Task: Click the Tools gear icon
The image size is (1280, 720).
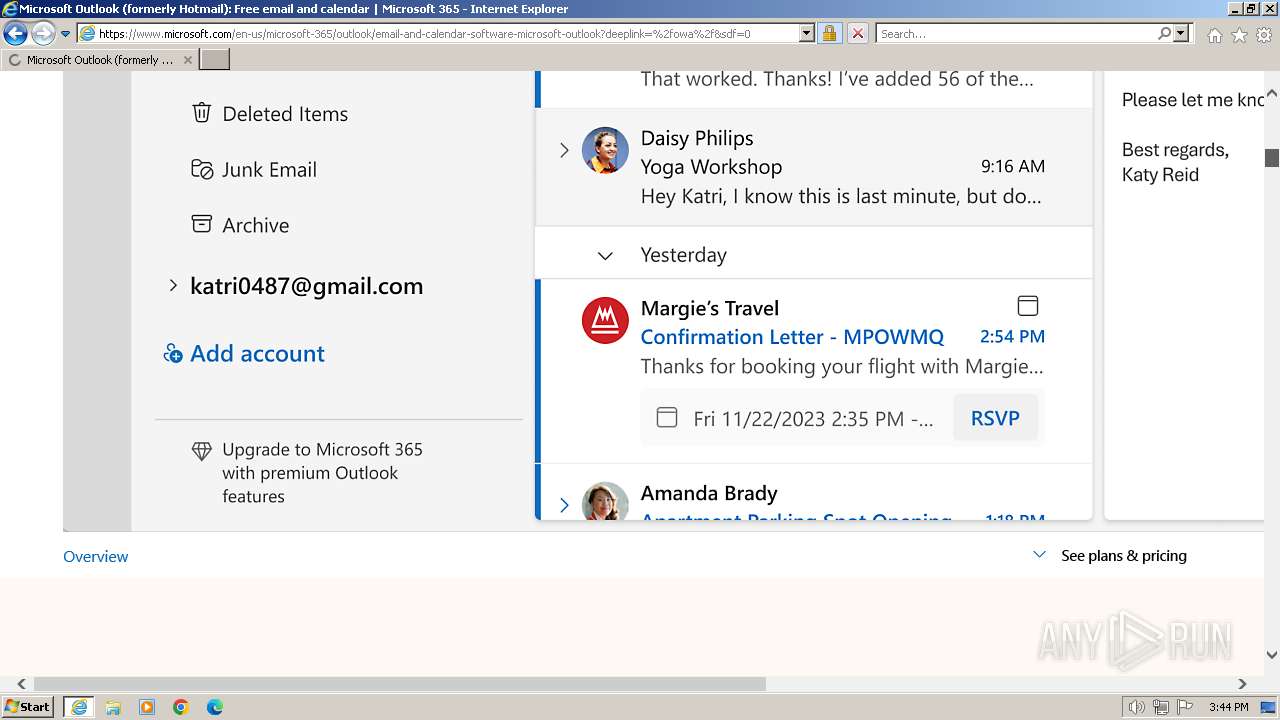Action: 1264,35
